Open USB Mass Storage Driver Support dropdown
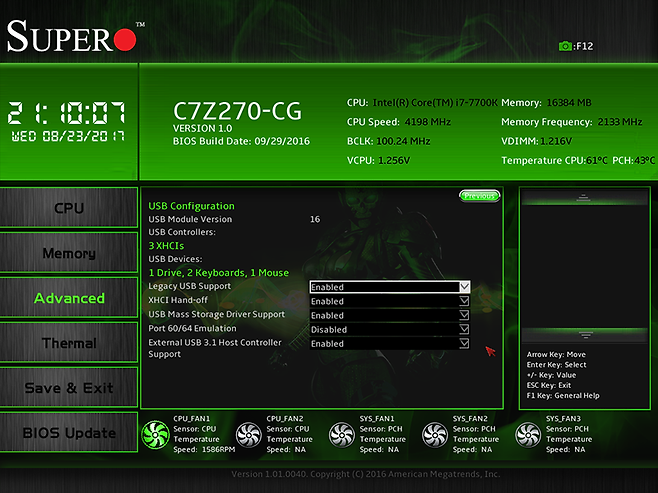 (389, 316)
